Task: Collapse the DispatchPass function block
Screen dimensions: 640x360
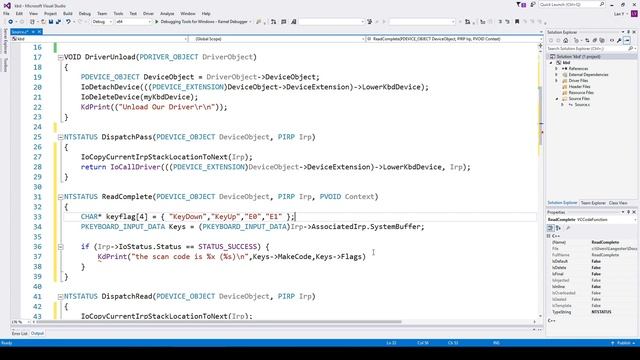Action: [60, 138]
